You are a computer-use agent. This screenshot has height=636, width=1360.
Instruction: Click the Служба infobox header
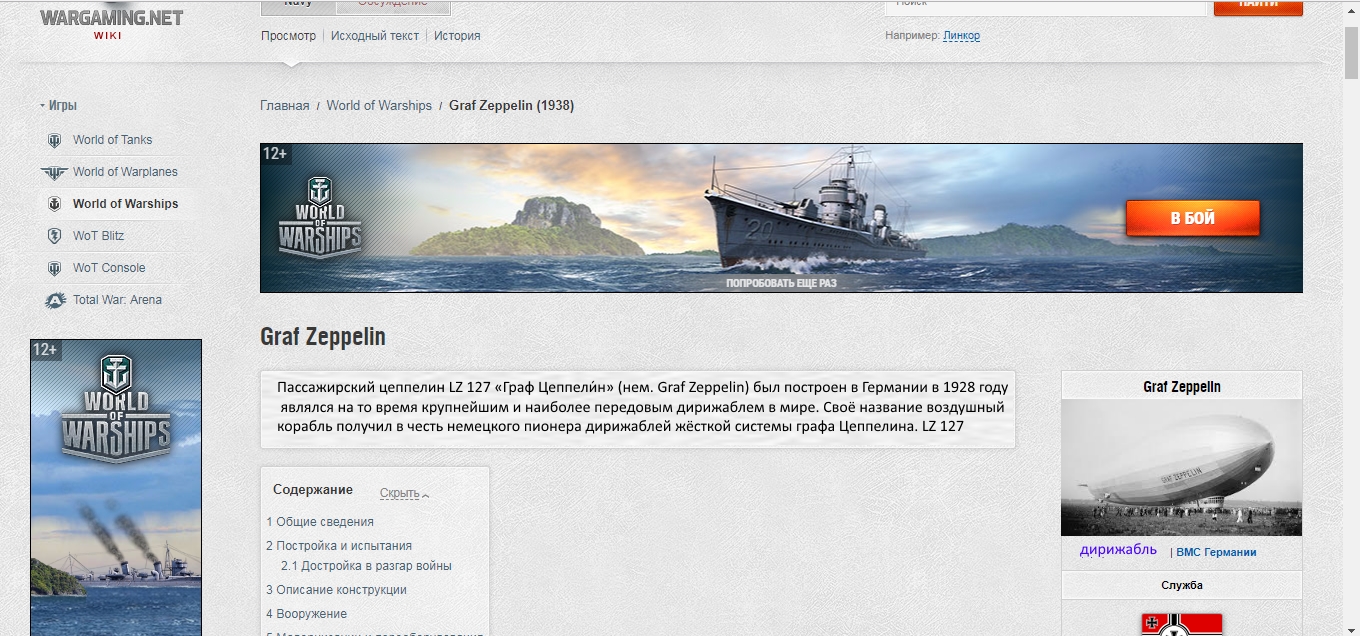pyautogui.click(x=1182, y=585)
